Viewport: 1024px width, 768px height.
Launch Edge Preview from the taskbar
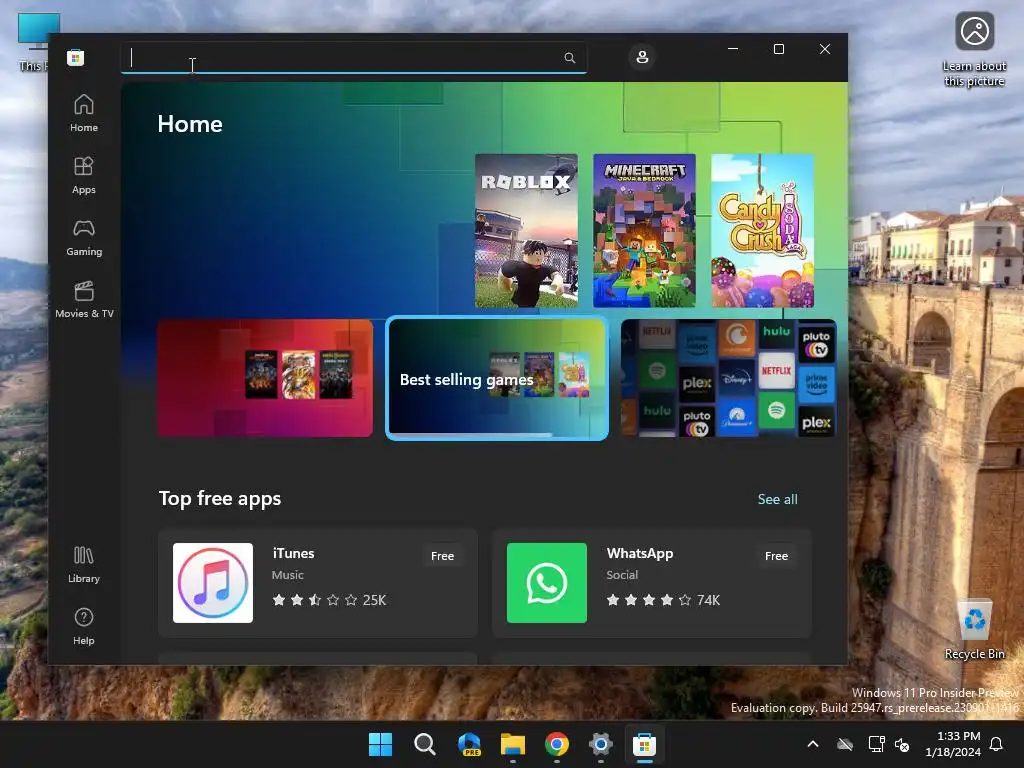(x=469, y=744)
